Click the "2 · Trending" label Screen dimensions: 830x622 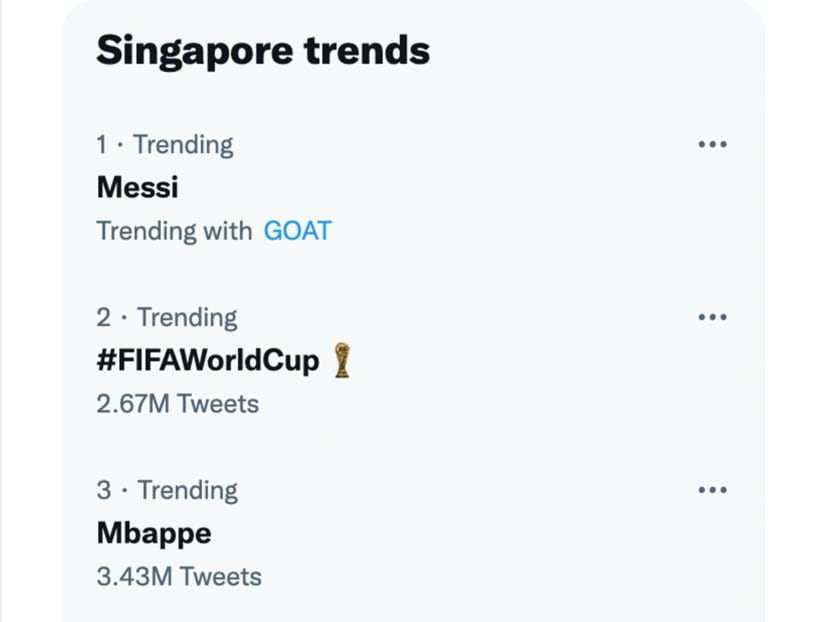point(167,317)
